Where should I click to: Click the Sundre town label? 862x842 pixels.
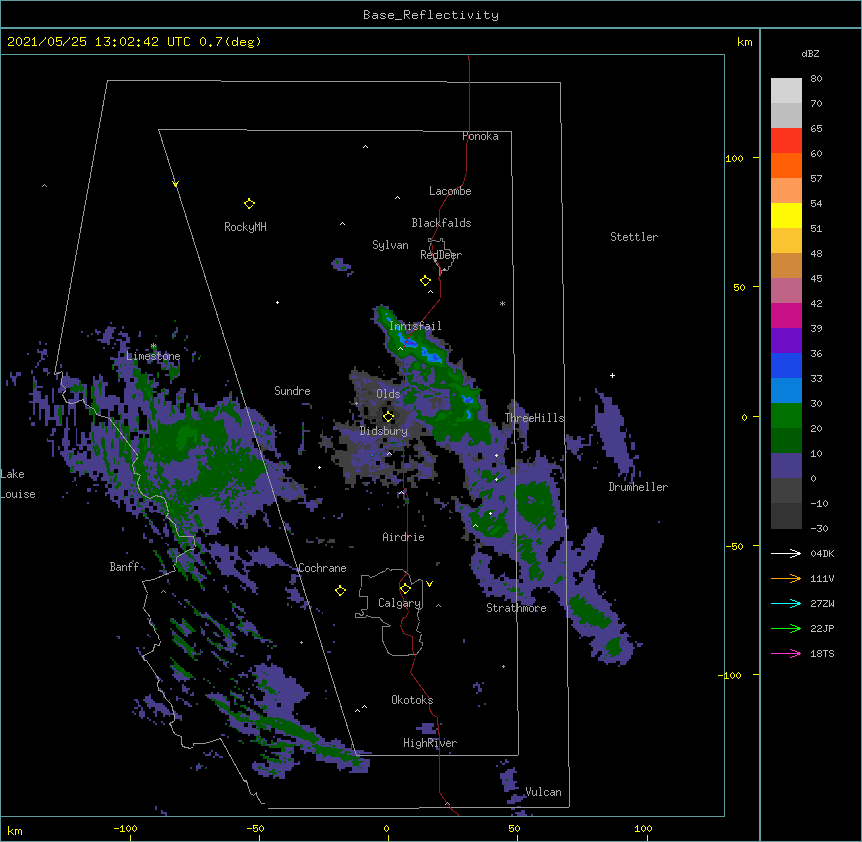(292, 391)
